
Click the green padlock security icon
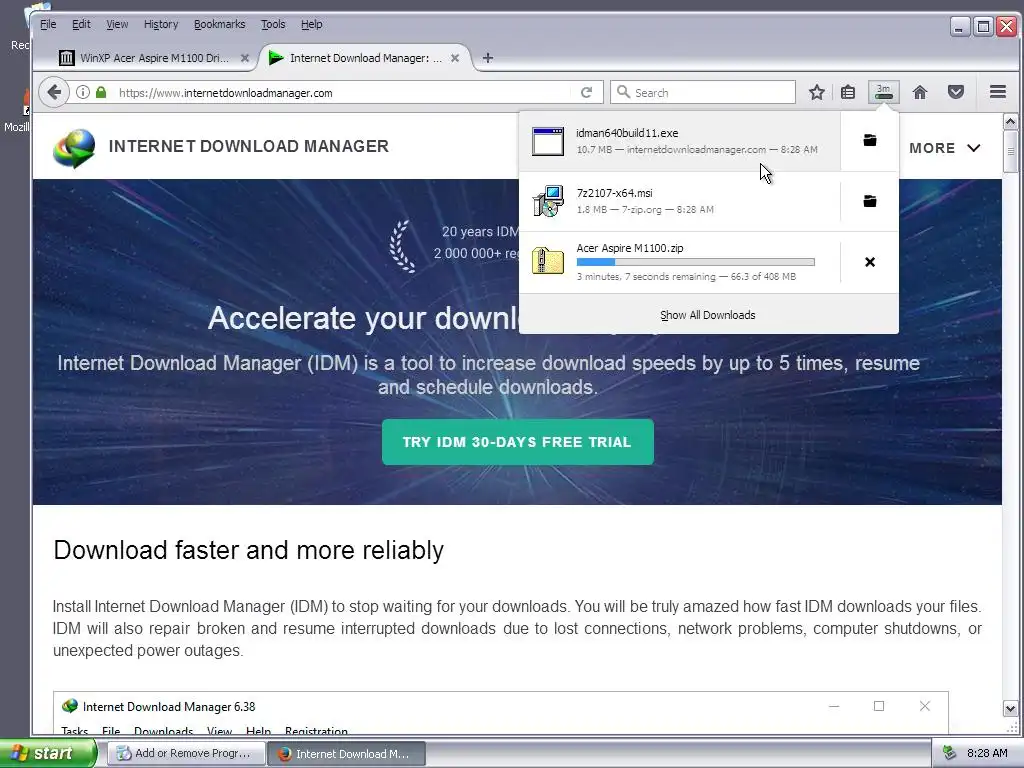click(101, 92)
